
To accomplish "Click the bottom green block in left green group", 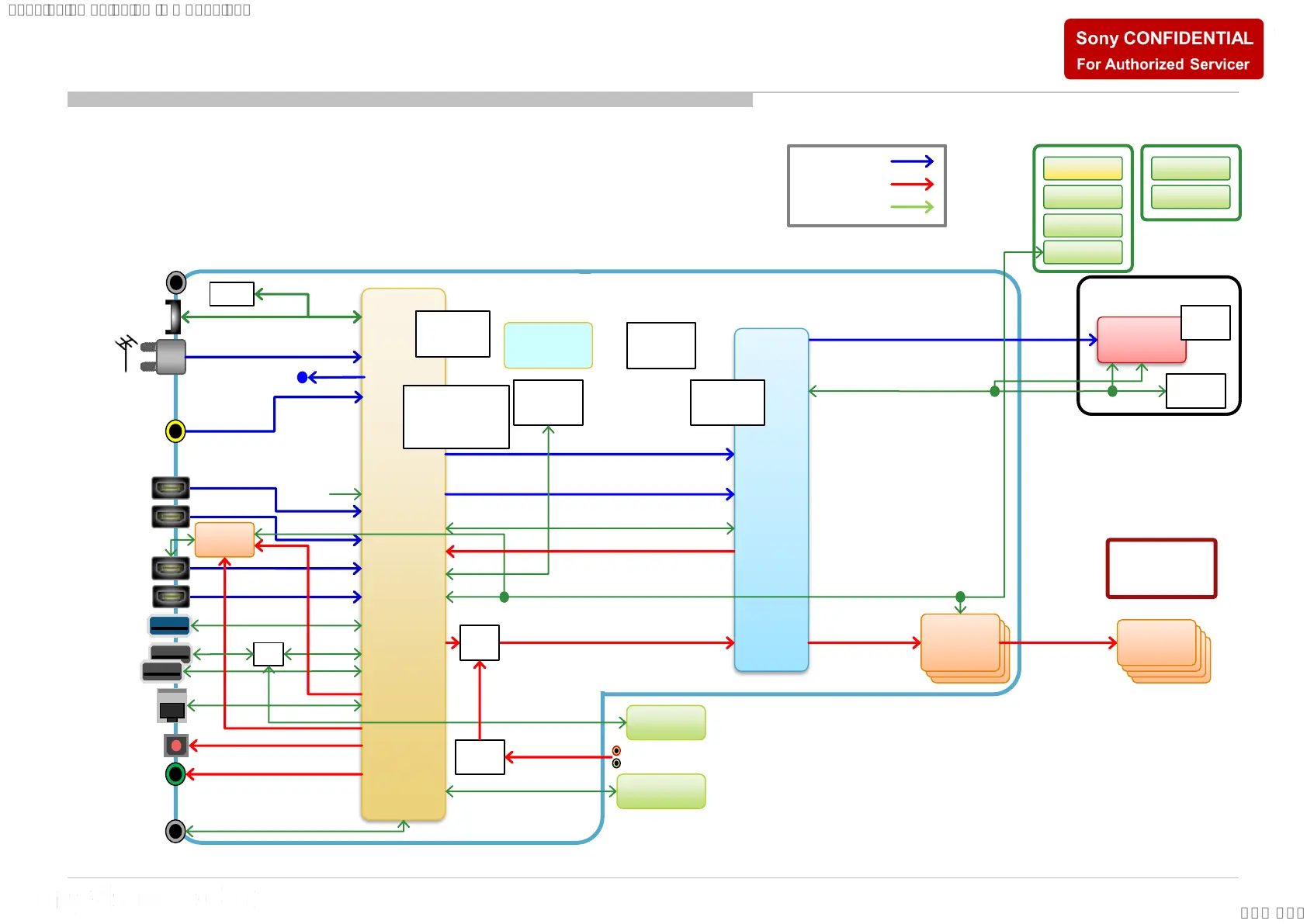I will pos(1083,252).
